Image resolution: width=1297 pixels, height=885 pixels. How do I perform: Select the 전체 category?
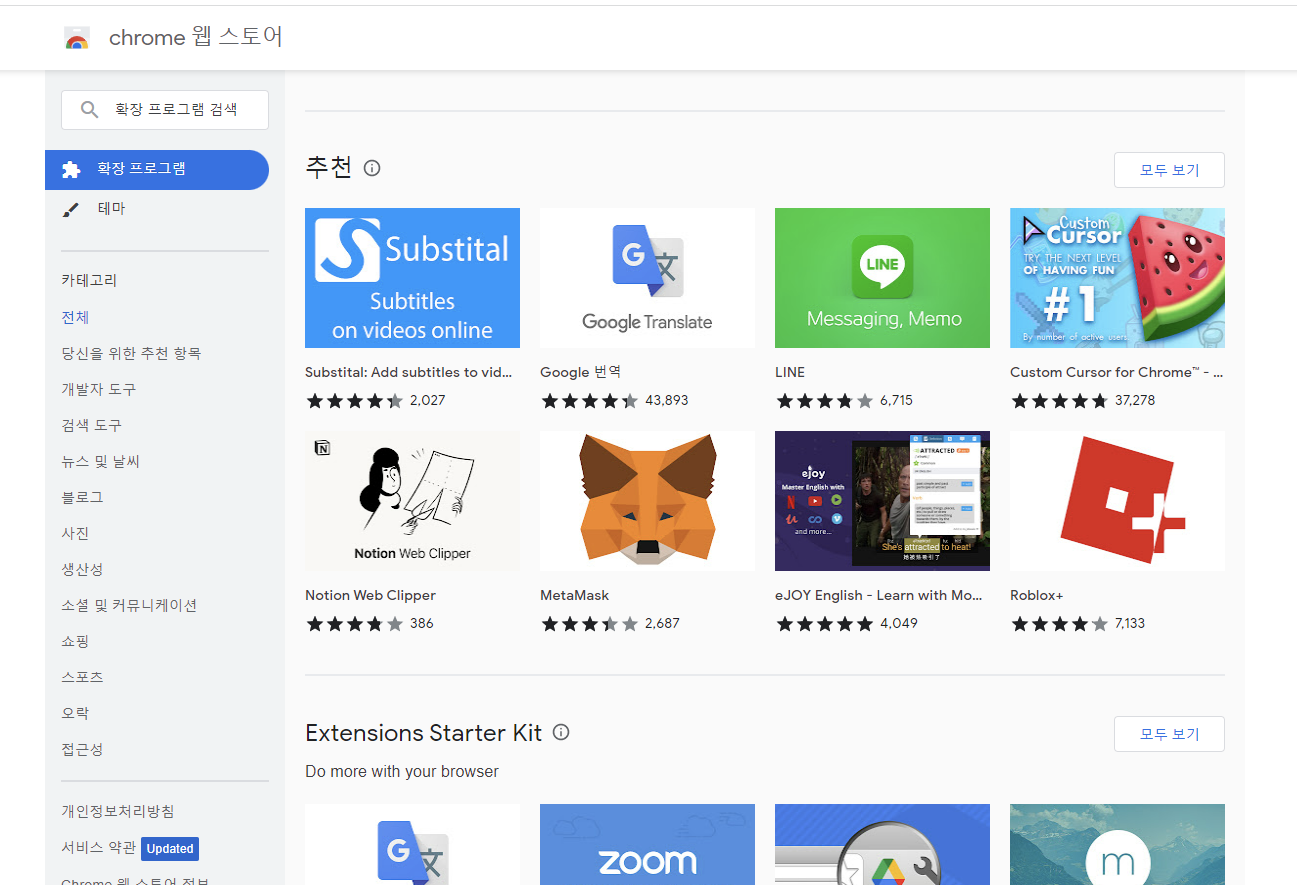(75, 317)
